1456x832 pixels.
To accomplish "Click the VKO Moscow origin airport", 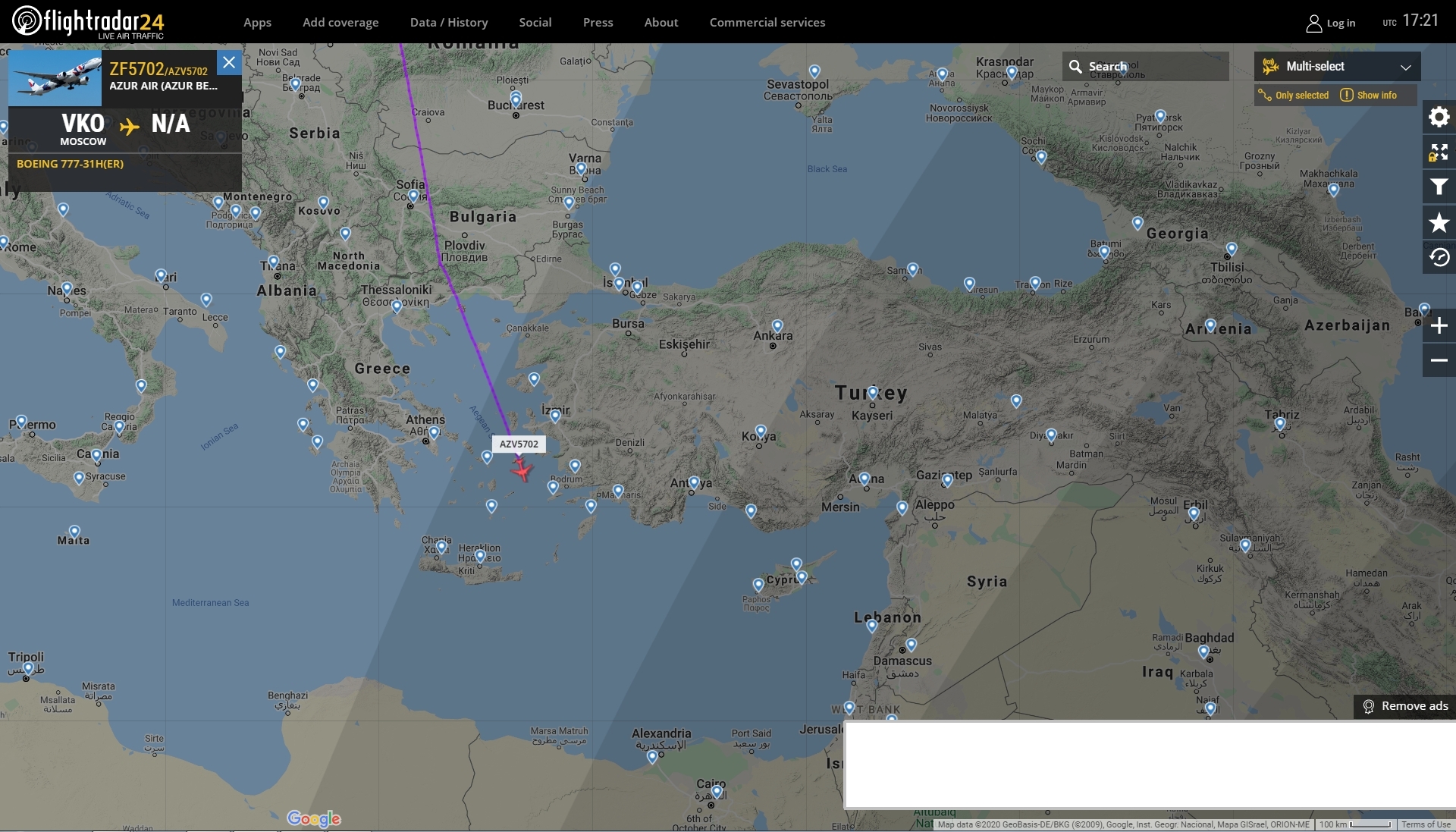I will (x=83, y=129).
